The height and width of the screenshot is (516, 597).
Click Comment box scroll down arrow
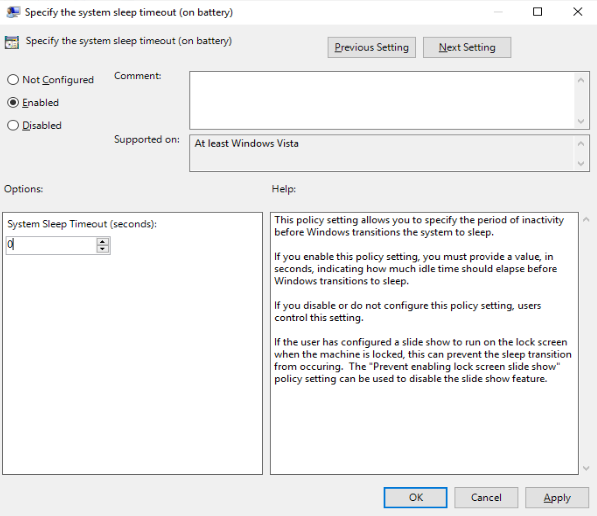tap(581, 121)
